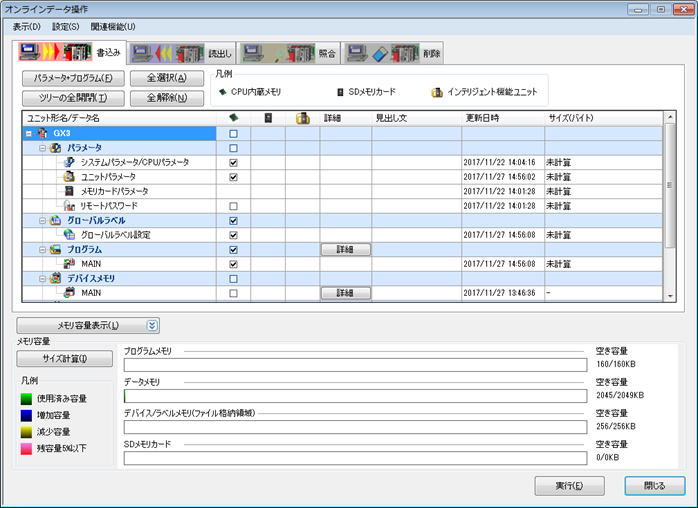This screenshot has height=508, width=698.
Task: Check the デバイスメモリ group checkbox
Action: click(233, 279)
